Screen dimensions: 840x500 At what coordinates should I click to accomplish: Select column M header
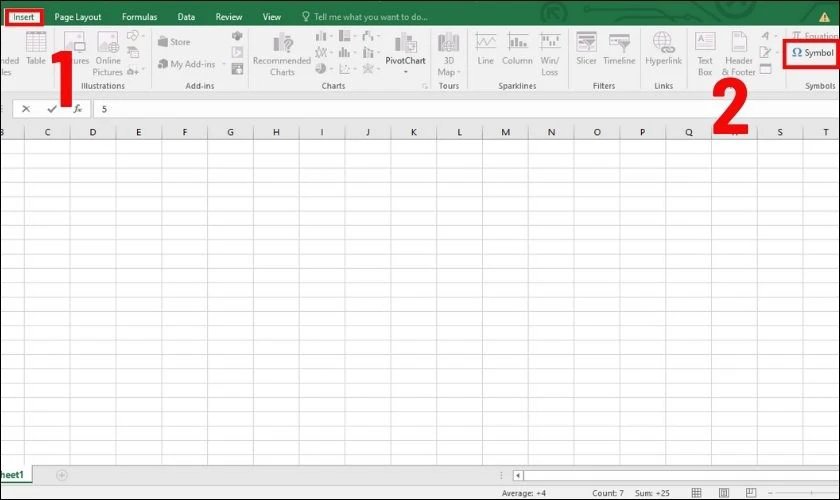(x=505, y=132)
